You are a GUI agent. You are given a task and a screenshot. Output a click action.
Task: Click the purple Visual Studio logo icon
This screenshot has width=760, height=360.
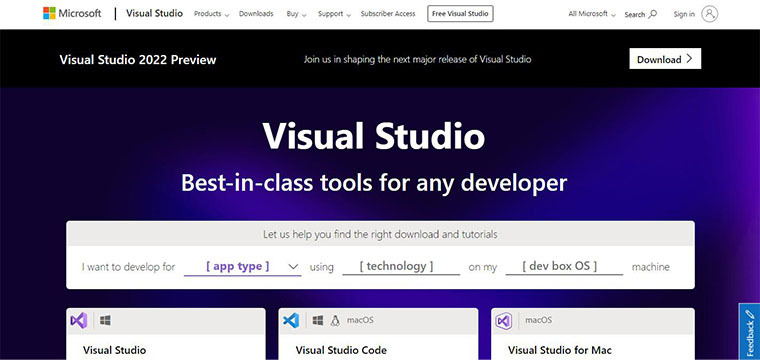(79, 320)
